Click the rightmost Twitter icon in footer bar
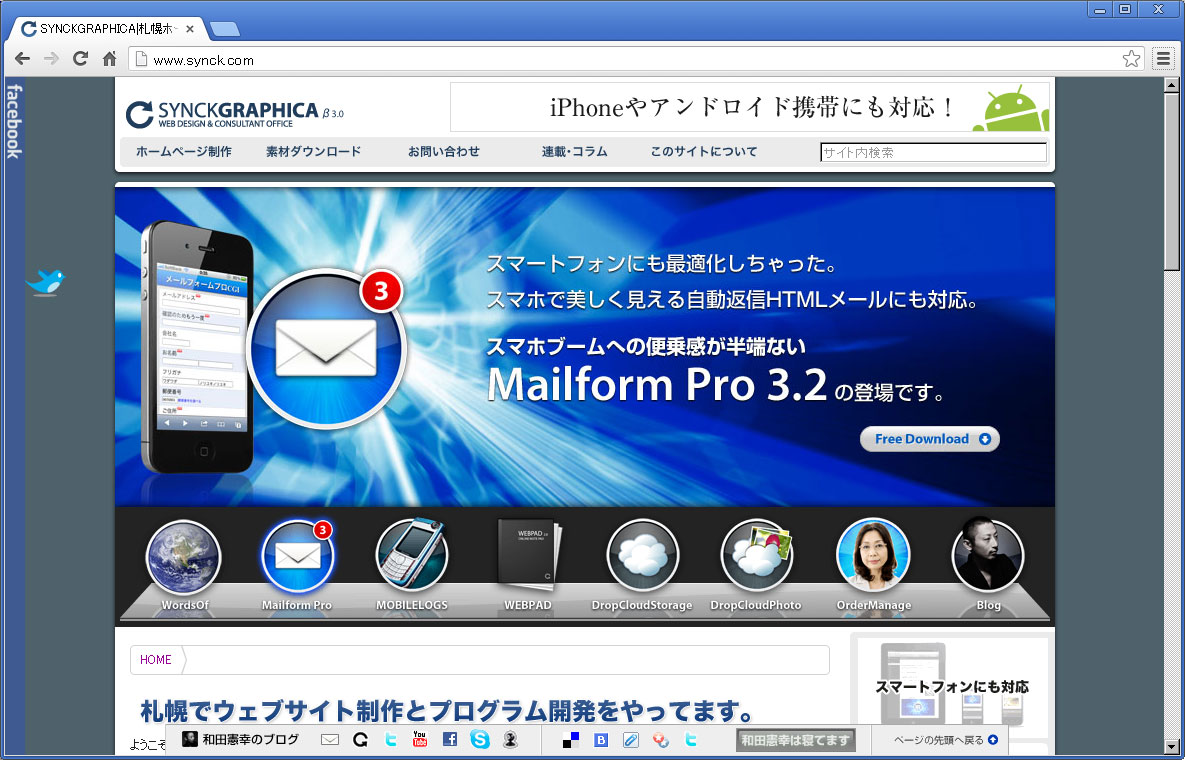Viewport: 1185px width, 760px height. coord(691,740)
